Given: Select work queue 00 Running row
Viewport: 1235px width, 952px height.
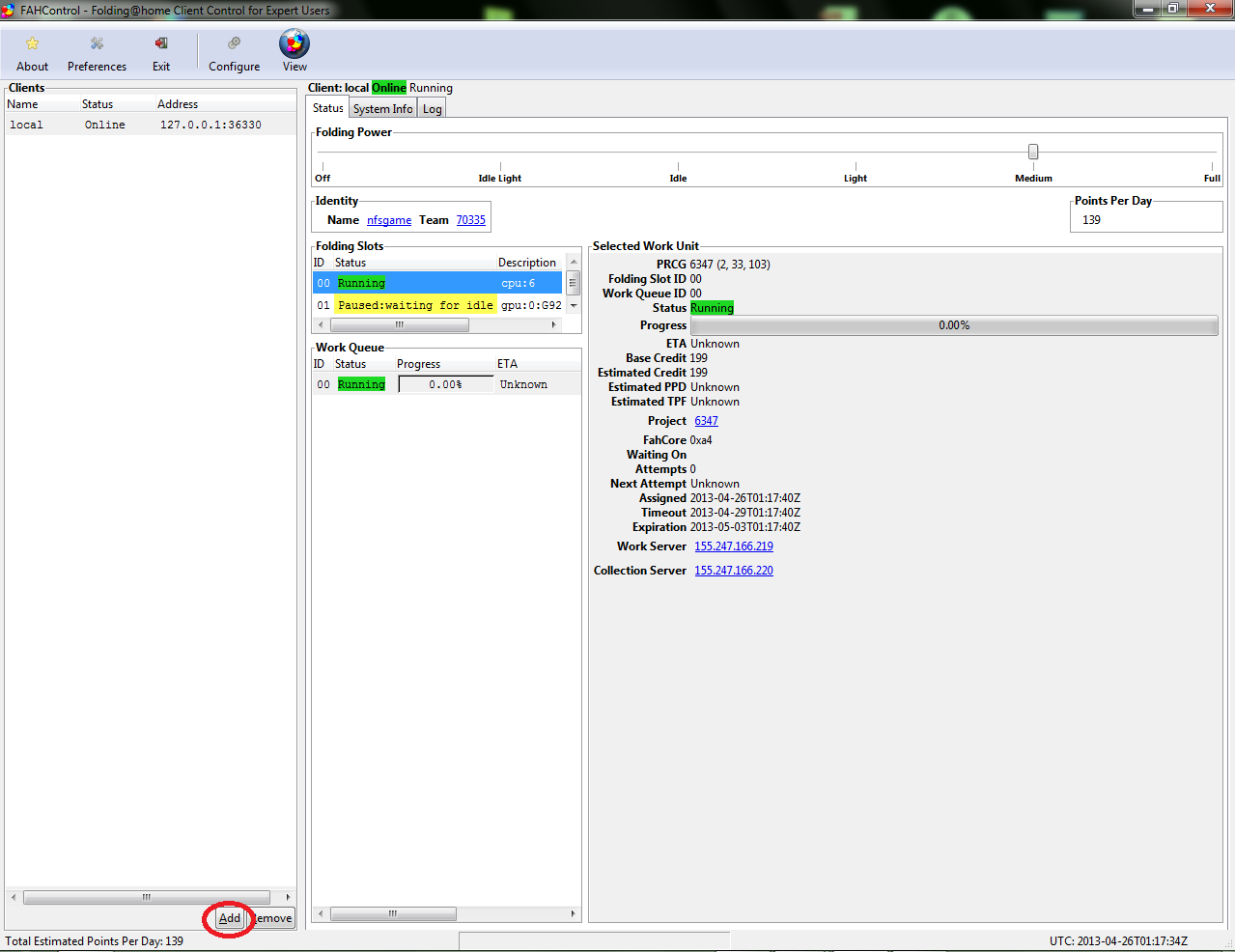Looking at the screenshot, I should point(446,384).
